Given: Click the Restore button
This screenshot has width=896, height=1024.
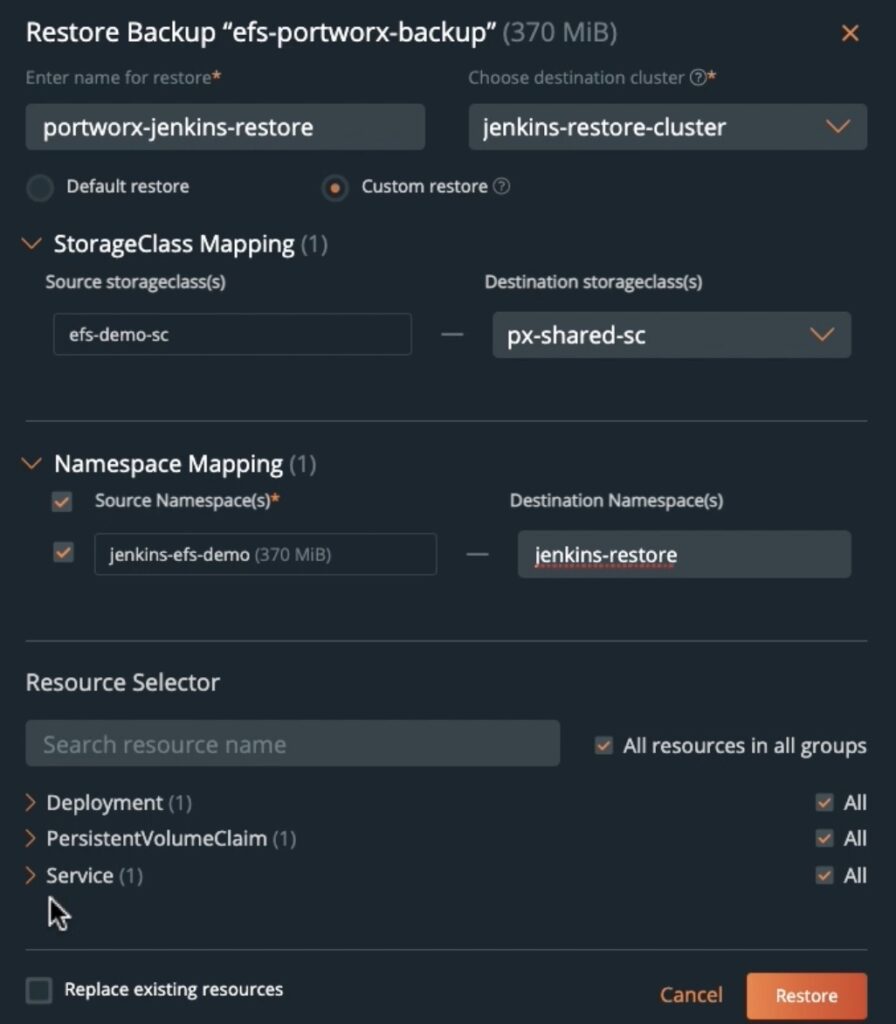Looking at the screenshot, I should pos(806,995).
